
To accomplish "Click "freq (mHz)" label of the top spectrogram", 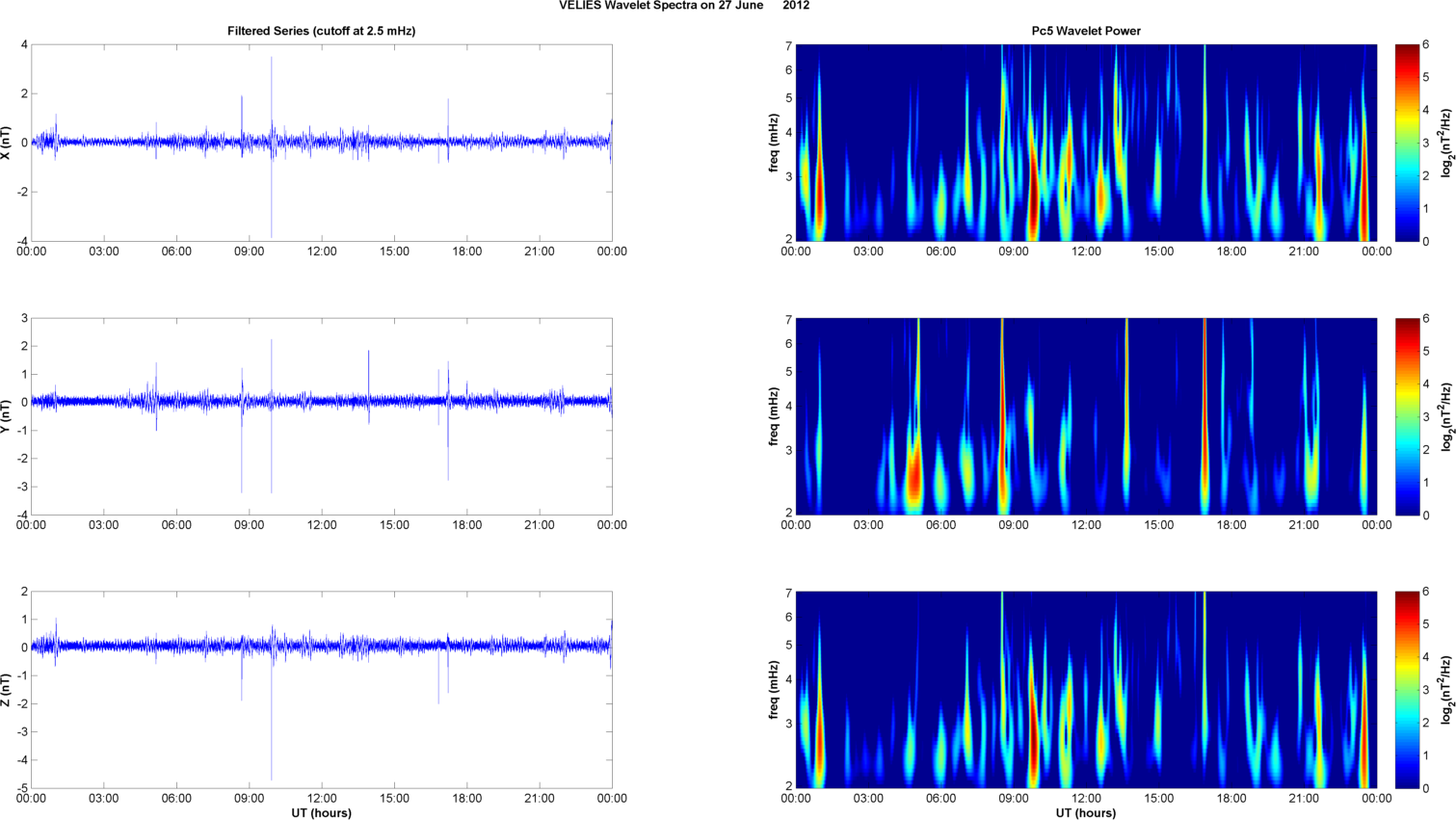I will pyautogui.click(x=774, y=143).
